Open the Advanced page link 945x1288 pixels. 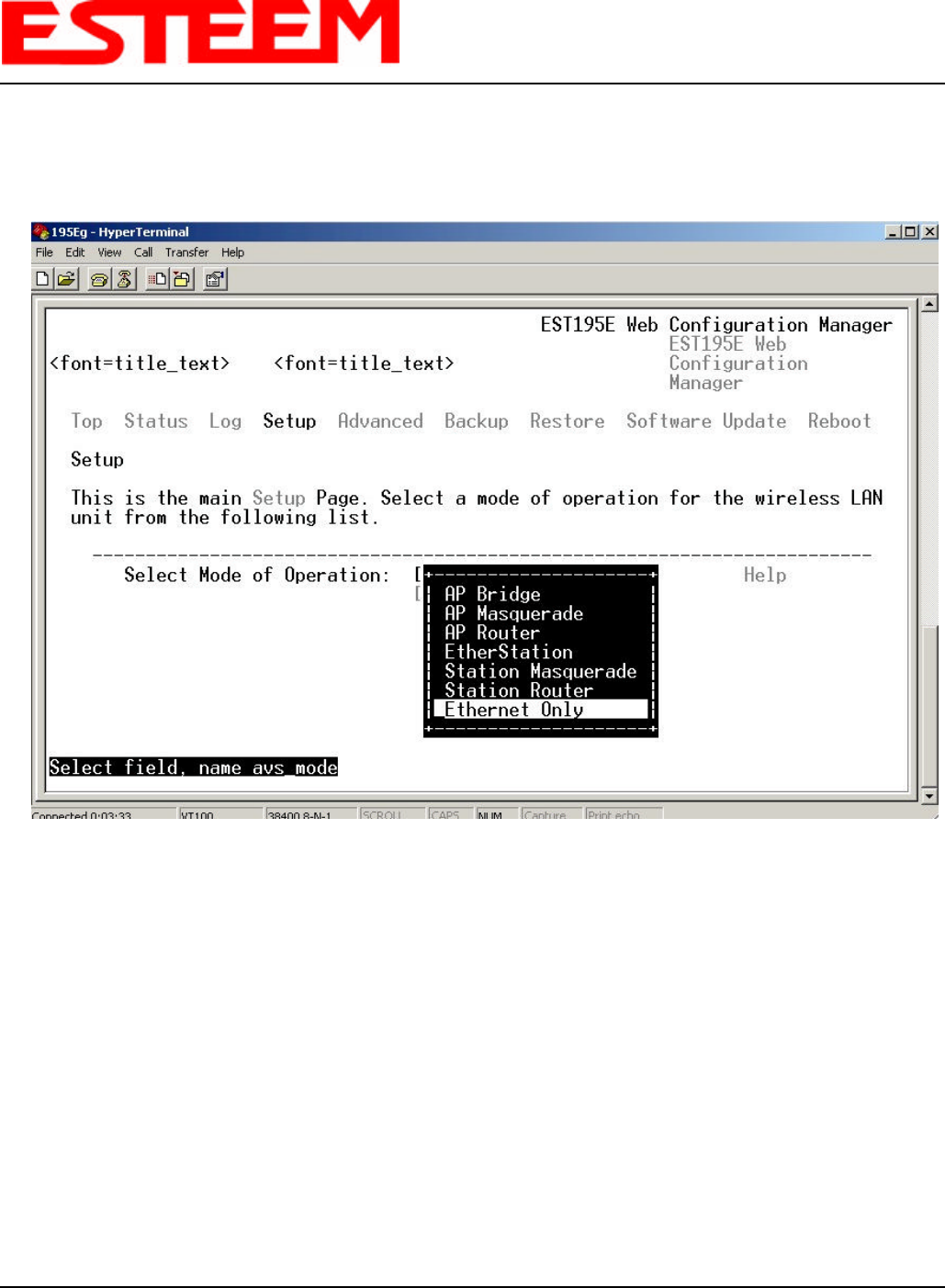coord(380,421)
